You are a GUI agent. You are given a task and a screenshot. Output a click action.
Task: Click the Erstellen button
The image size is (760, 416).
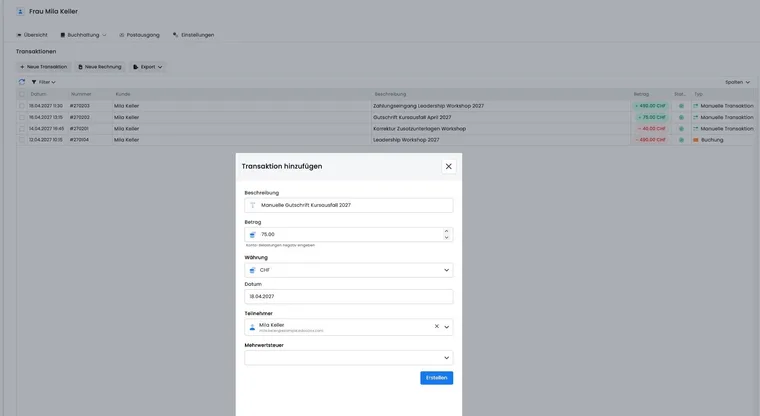[436, 378]
